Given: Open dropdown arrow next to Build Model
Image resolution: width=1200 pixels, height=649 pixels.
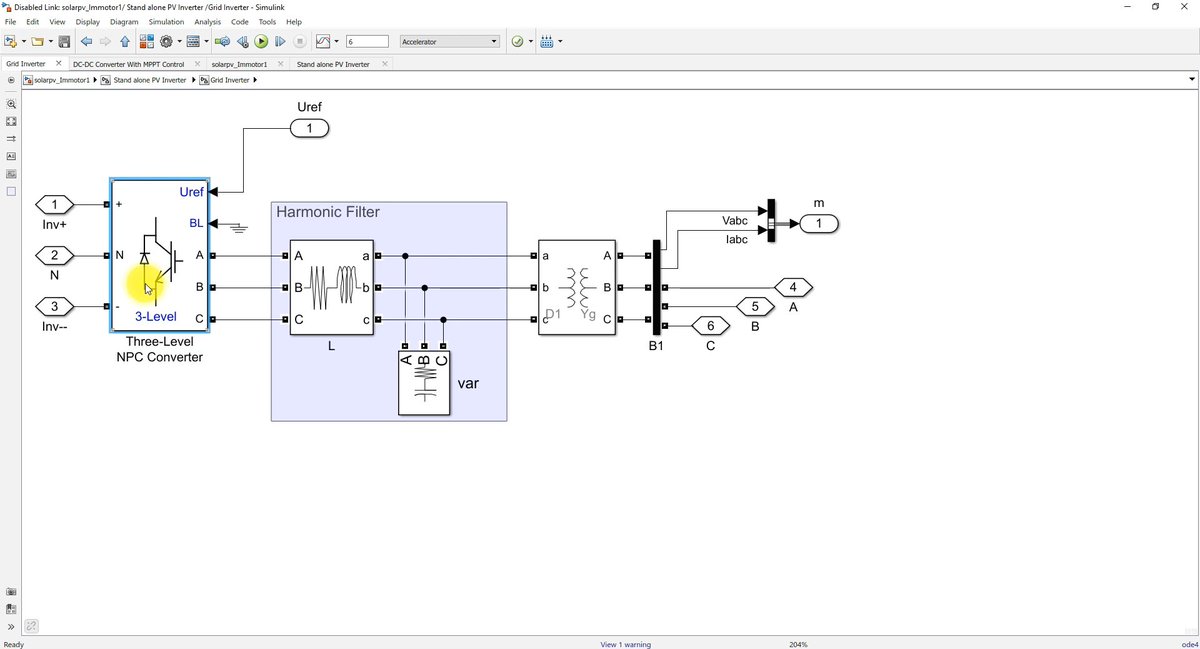Looking at the screenshot, I should pos(559,42).
